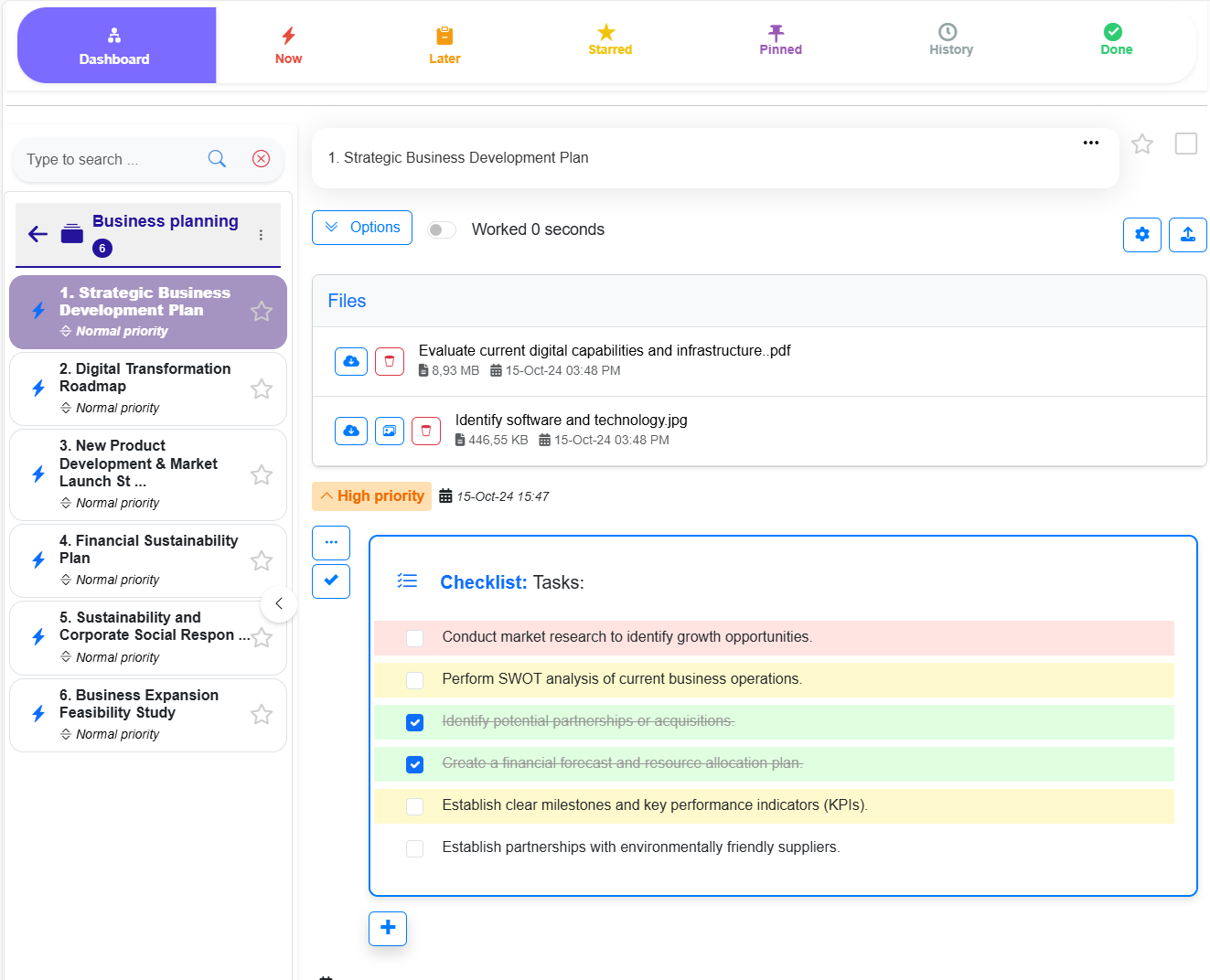Viewport: 1210px width, 980px height.
Task: Clear the search field with red X
Action: click(261, 159)
